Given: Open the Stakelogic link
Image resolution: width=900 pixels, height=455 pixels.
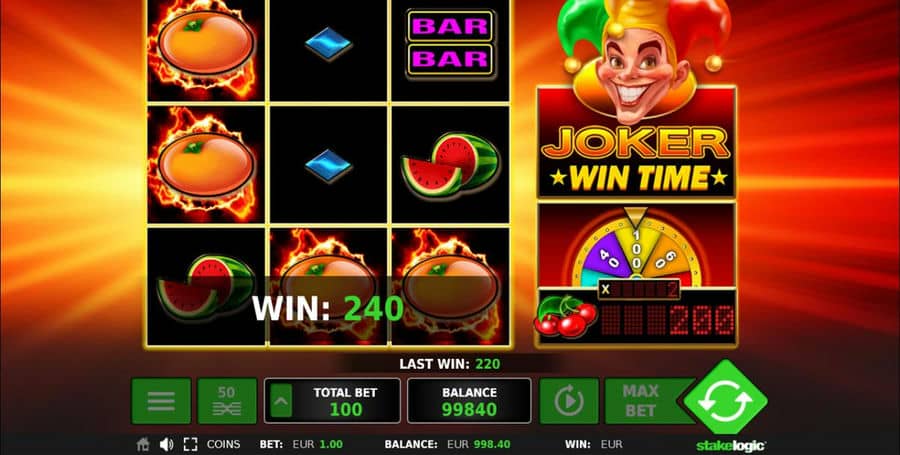Looking at the screenshot, I should 731,445.
